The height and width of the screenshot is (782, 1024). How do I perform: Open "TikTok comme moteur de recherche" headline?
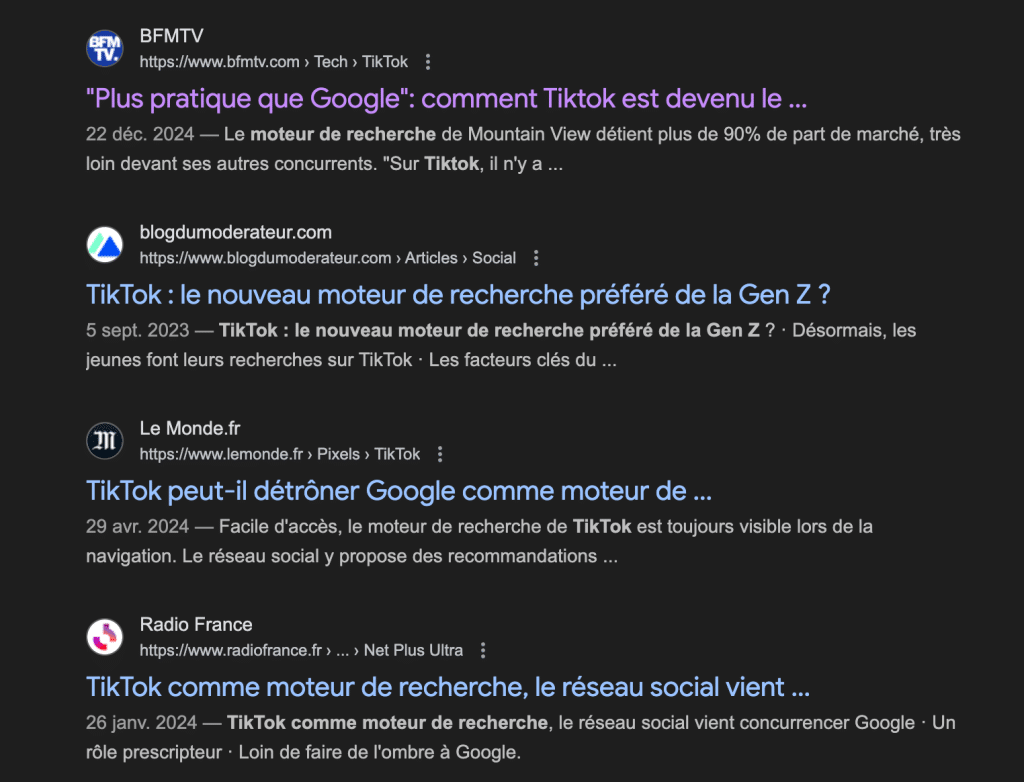point(448,687)
